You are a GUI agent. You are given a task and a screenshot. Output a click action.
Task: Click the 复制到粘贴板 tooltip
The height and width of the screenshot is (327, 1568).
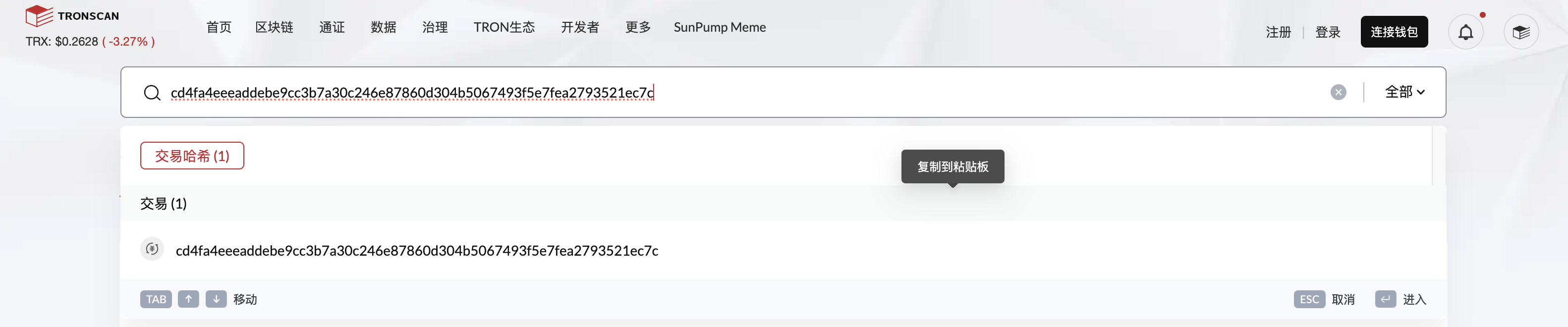[x=952, y=166]
